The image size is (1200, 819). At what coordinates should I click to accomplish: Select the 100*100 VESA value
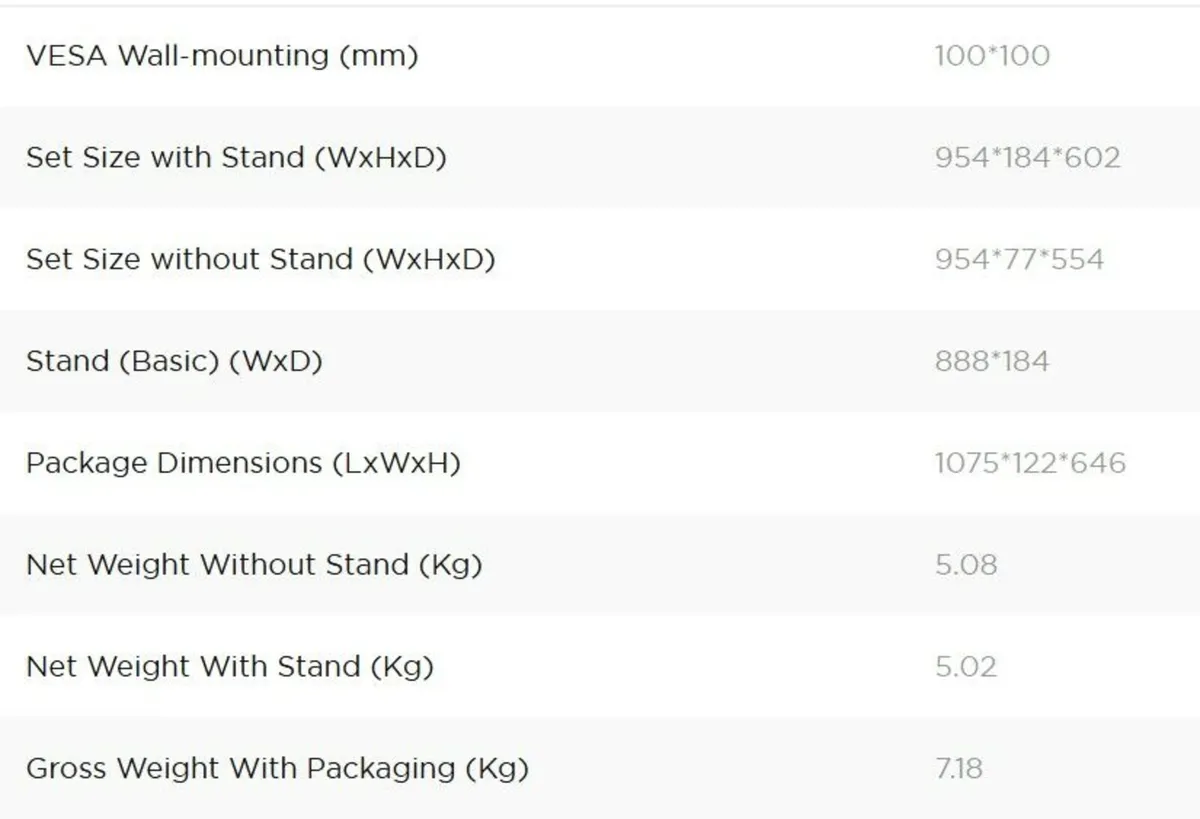(992, 55)
